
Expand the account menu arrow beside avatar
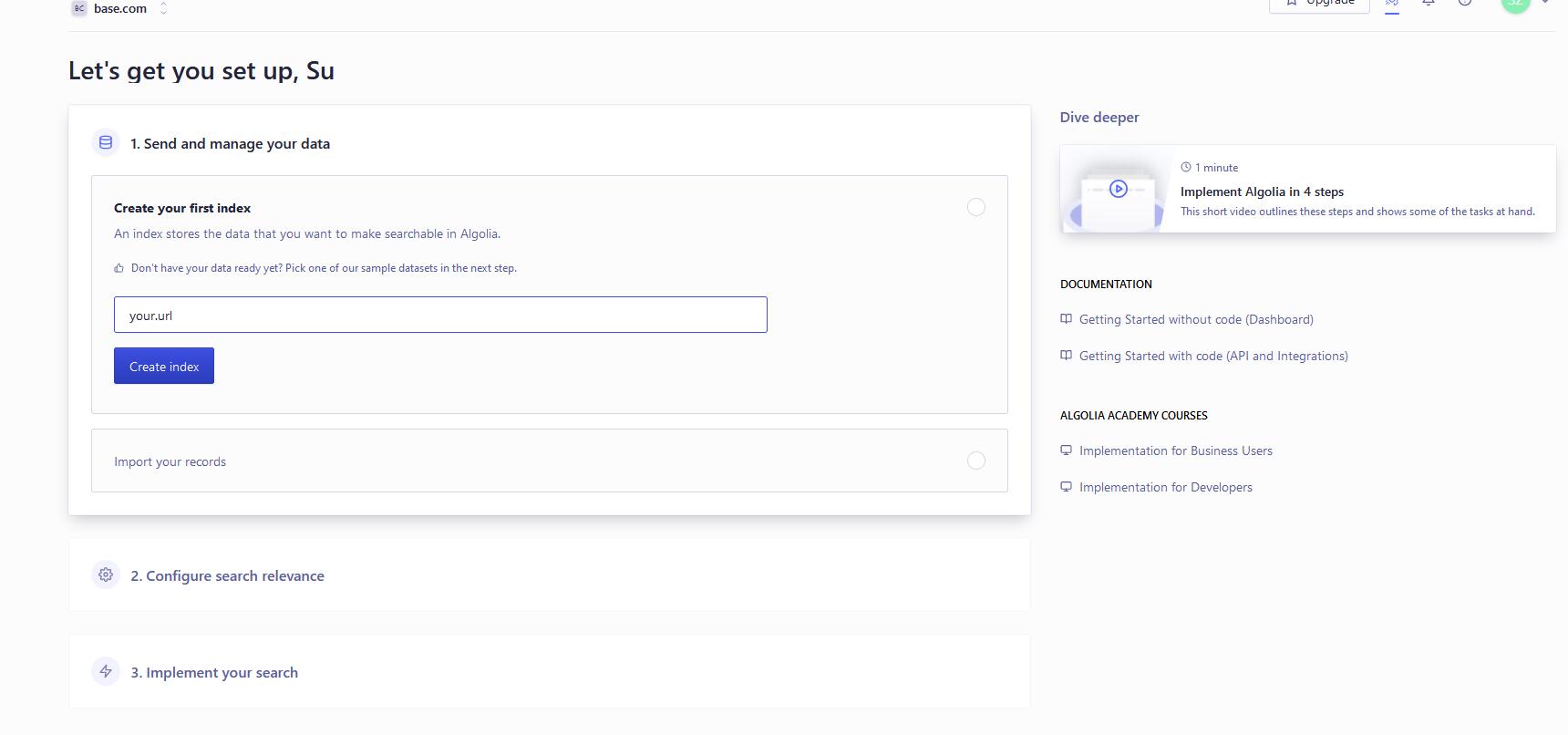(1545, 3)
